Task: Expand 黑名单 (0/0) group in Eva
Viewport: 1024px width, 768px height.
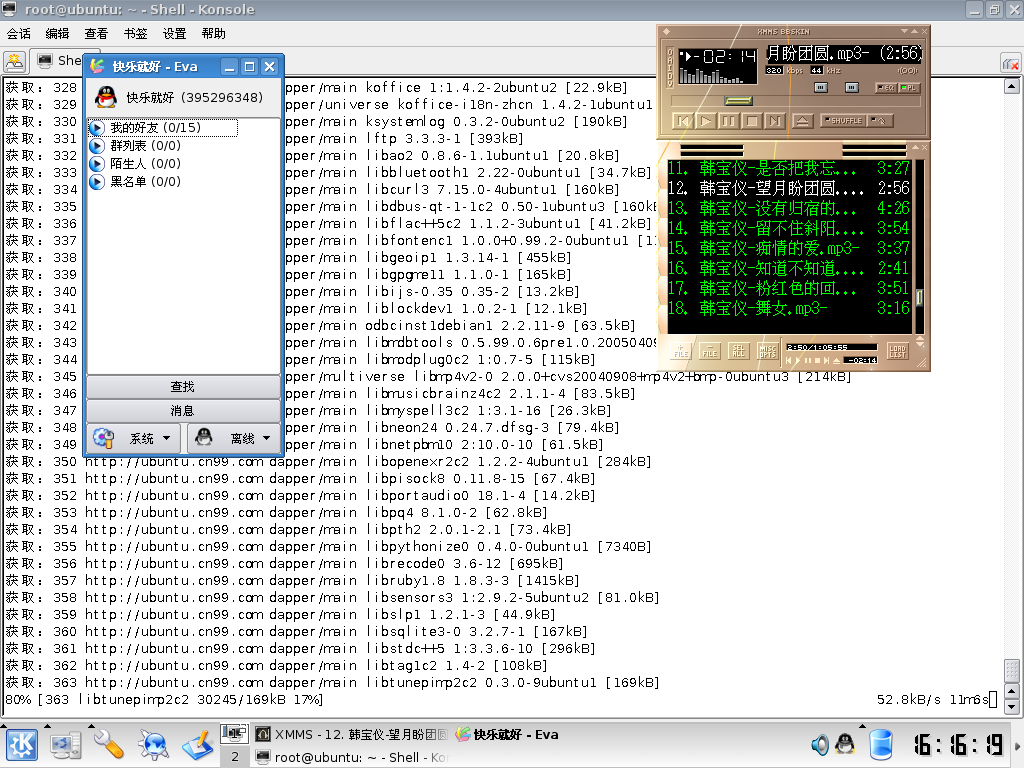Action: pyautogui.click(x=97, y=182)
